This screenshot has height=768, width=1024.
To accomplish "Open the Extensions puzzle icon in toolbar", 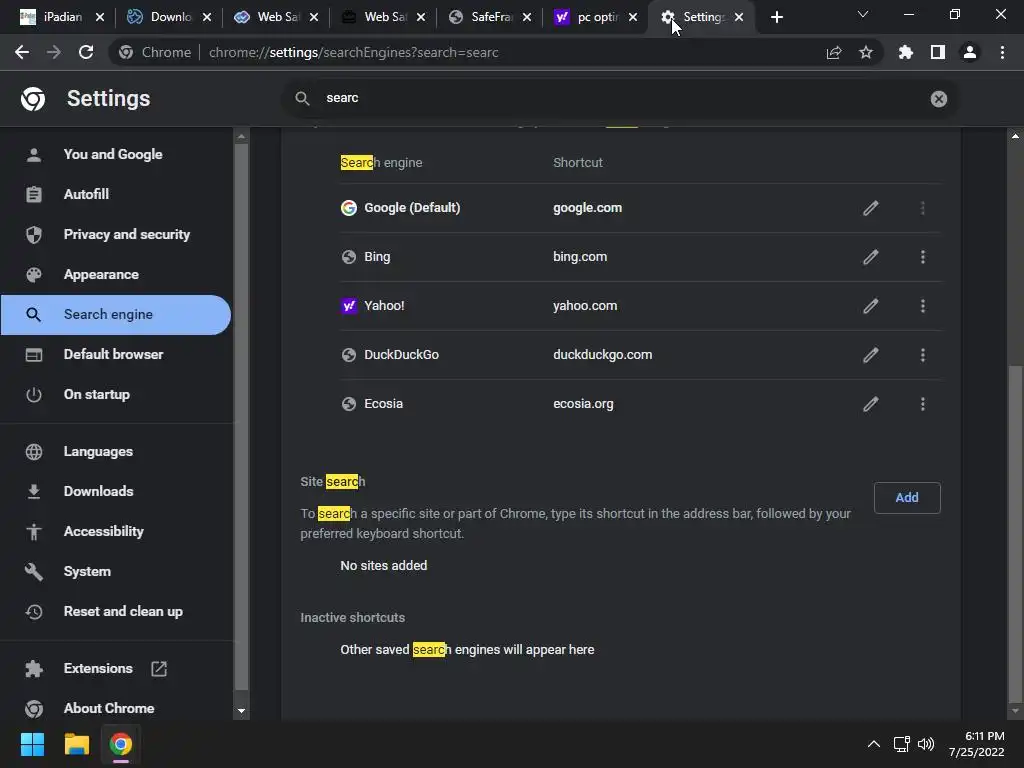I will [x=905, y=52].
